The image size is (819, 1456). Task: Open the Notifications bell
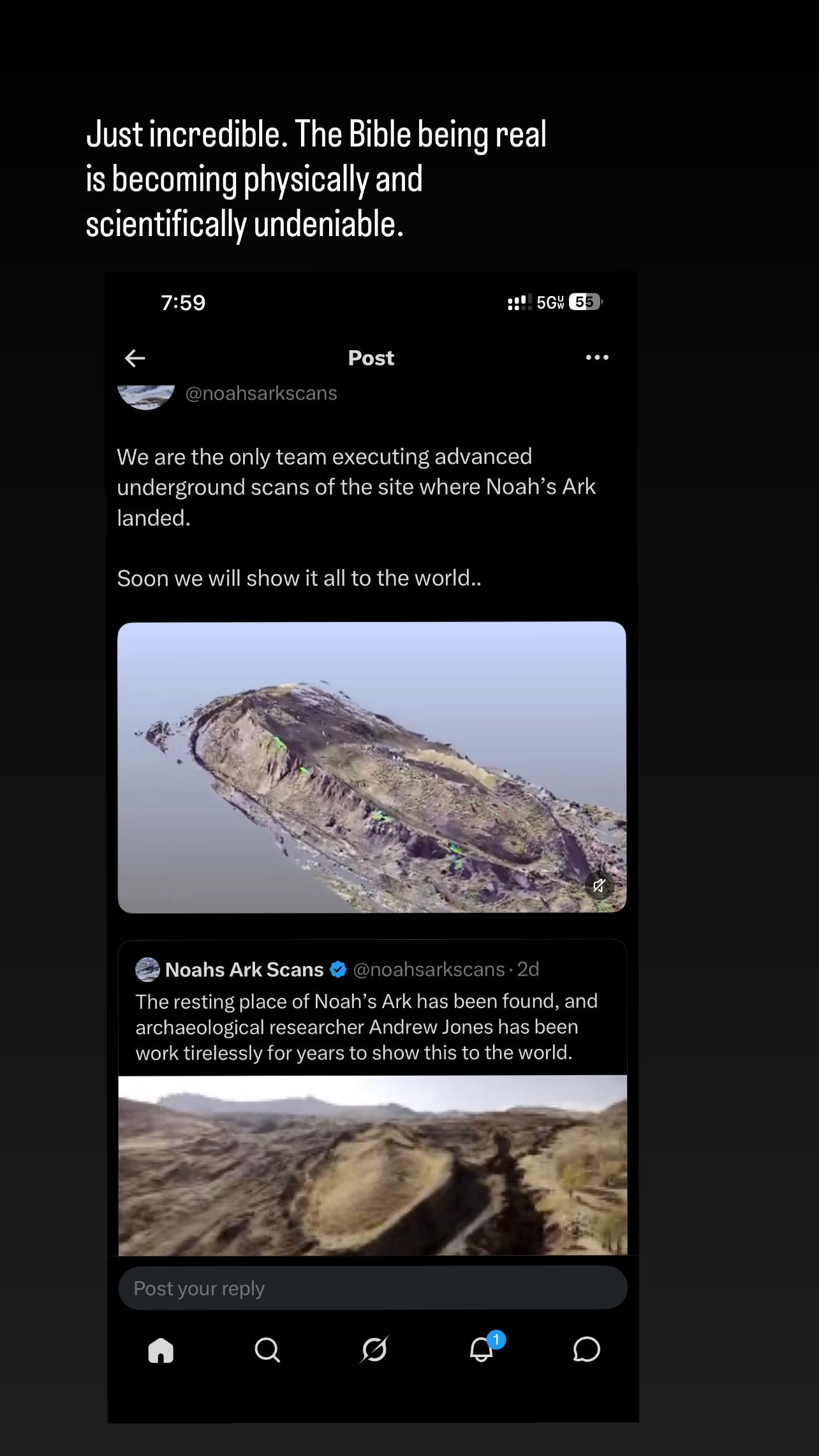pos(482,1349)
